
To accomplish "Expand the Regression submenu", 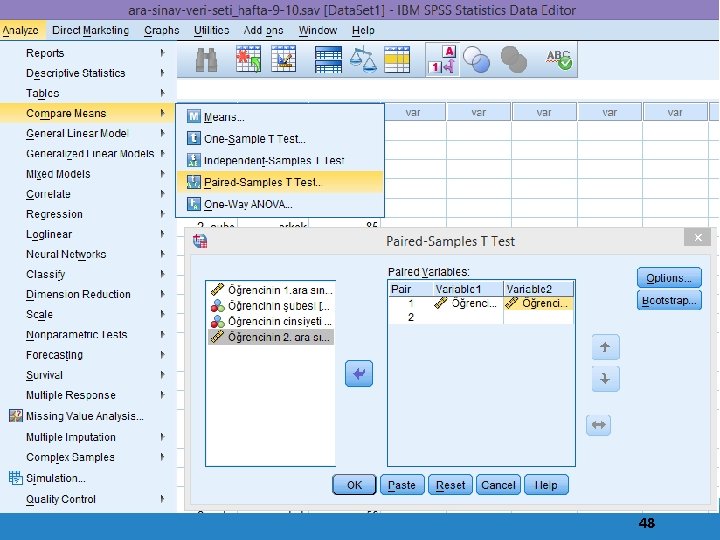I will click(89, 214).
